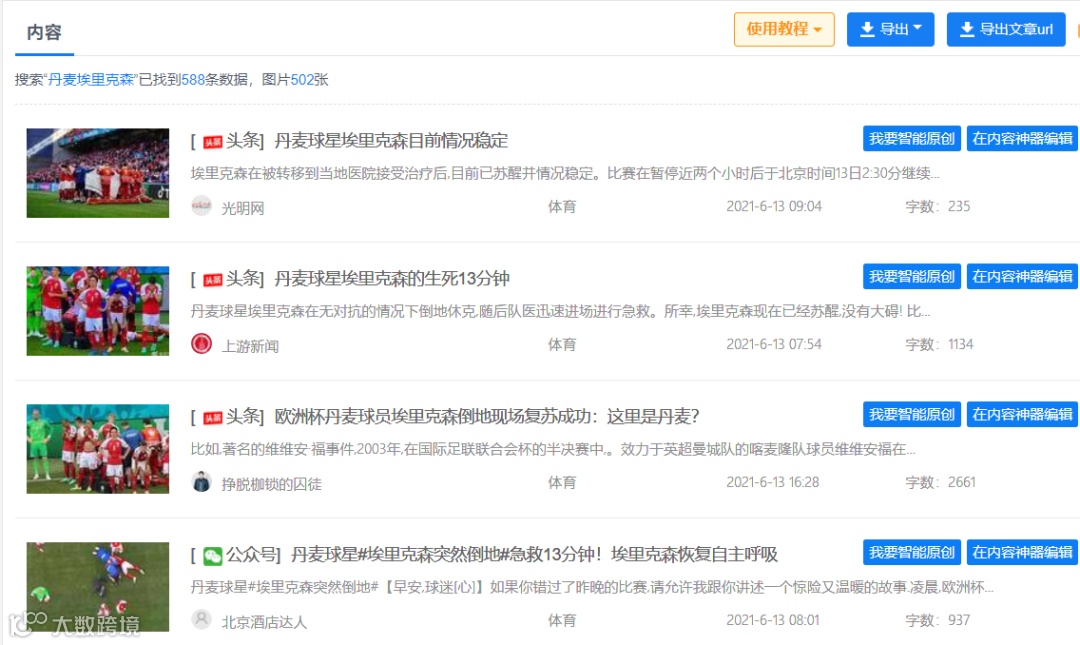Viewport: 1080px width, 645px height.
Task: Click 我要智能原创 for 恢复自主呼吸 article
Action: click(911, 552)
